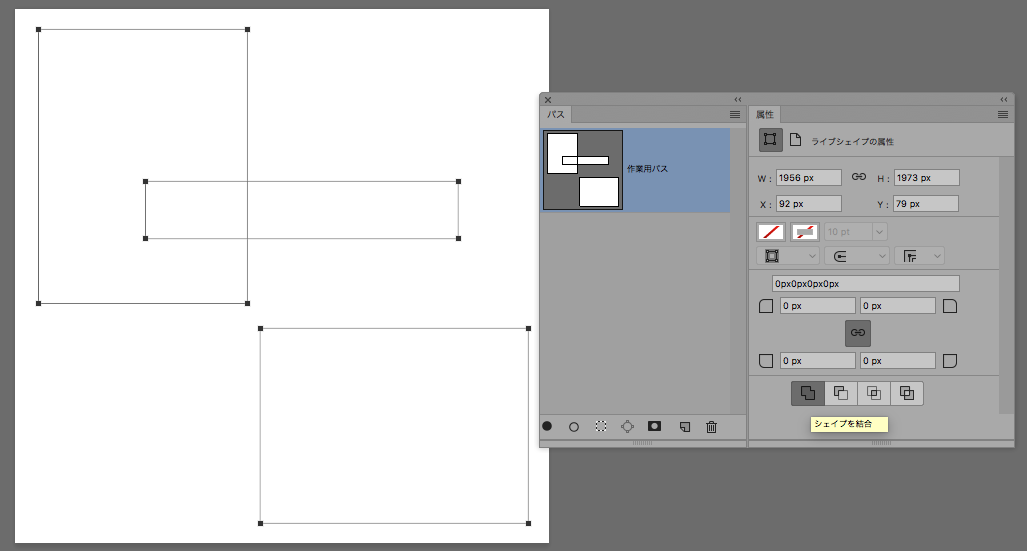Load path as selection icon

(x=601, y=427)
